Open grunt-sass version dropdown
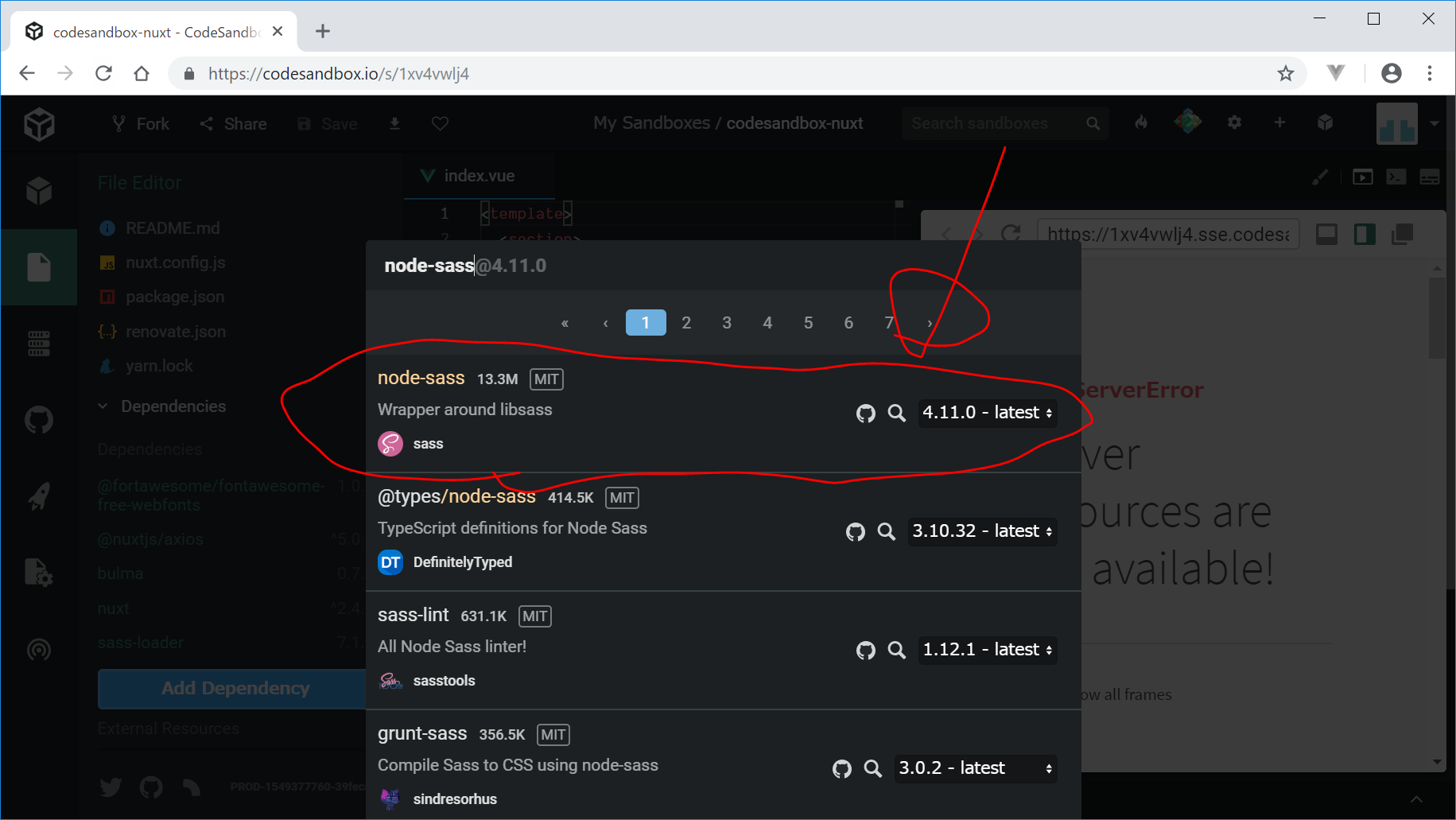The height and width of the screenshot is (820, 1456). coord(975,768)
